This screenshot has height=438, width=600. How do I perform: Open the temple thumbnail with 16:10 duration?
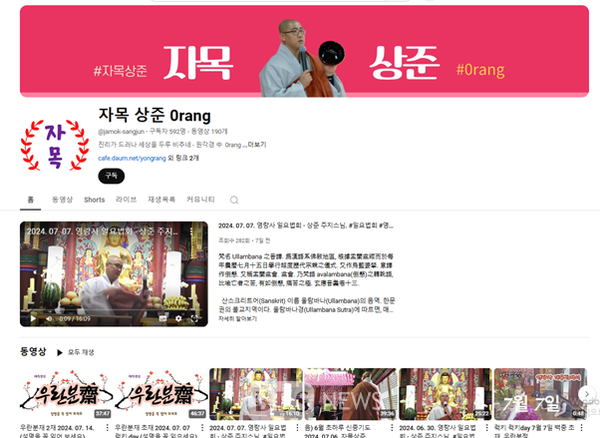click(x=256, y=394)
